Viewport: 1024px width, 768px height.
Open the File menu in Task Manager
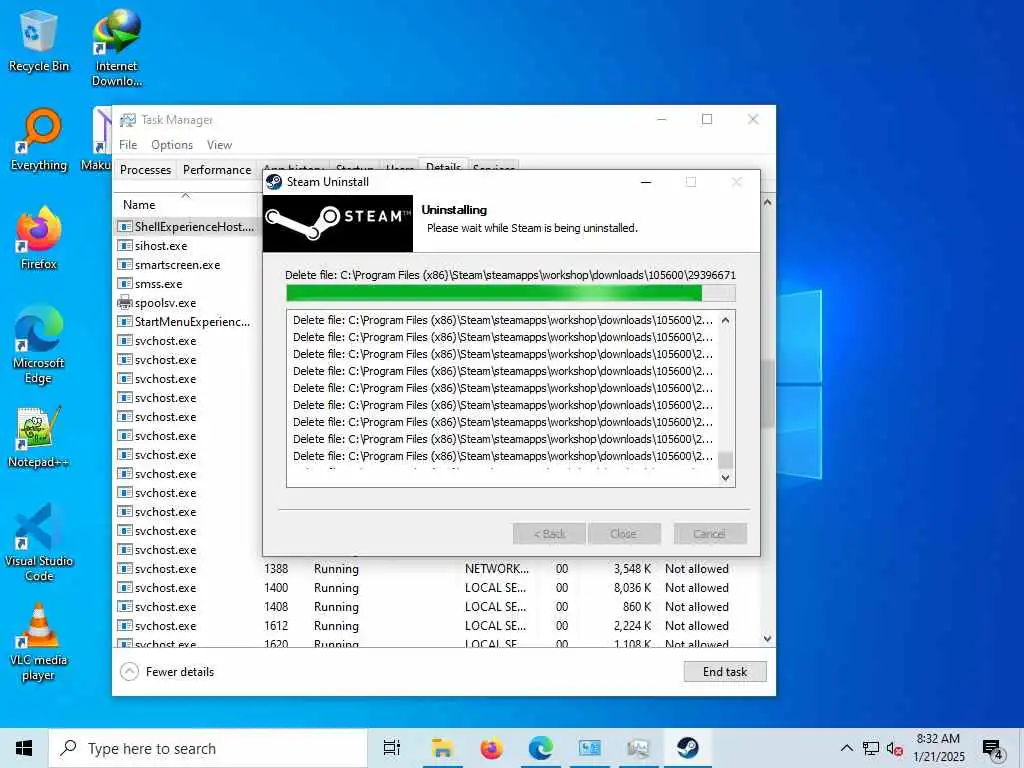coord(128,145)
